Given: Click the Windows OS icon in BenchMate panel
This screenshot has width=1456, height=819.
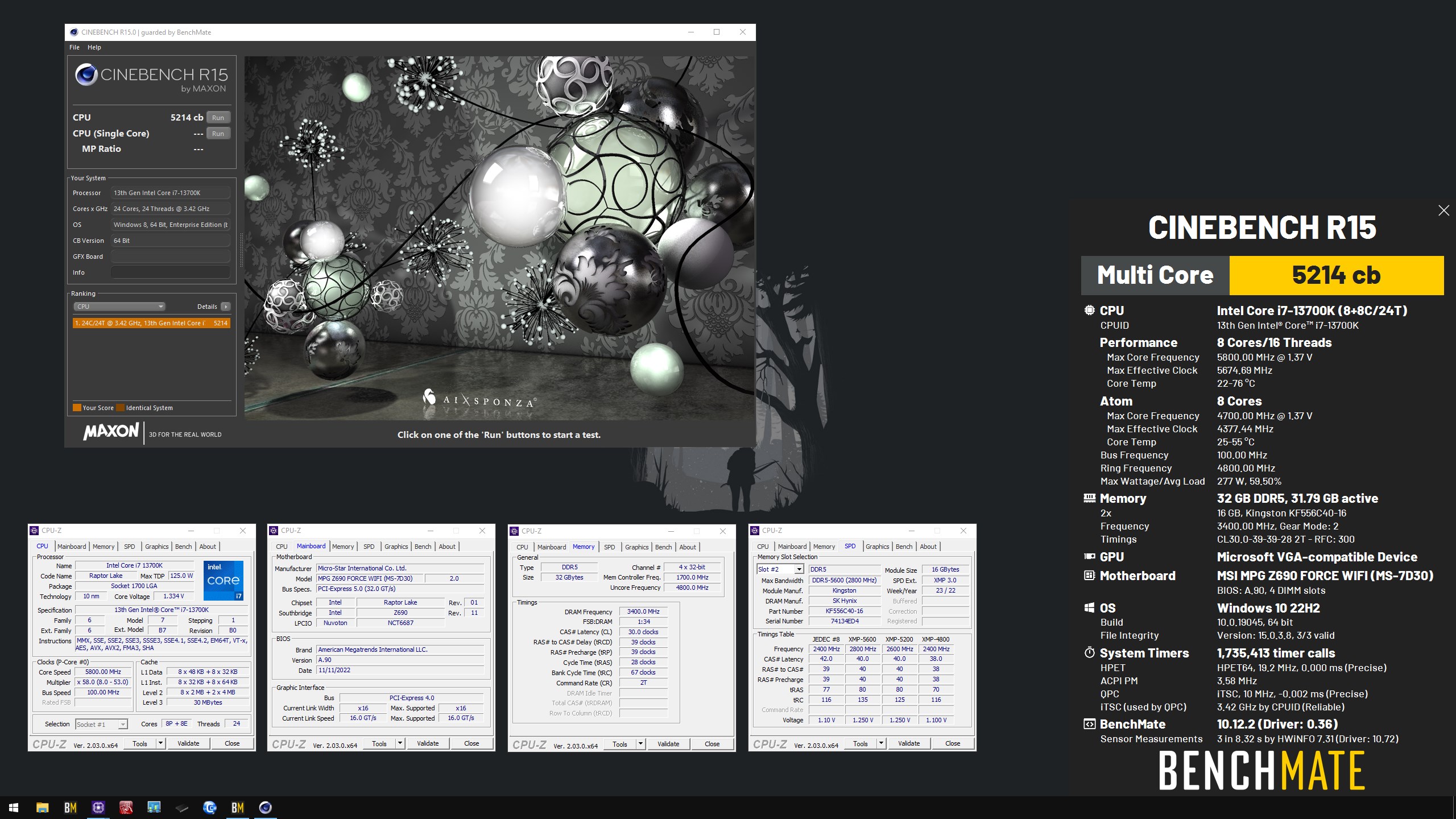Looking at the screenshot, I should pyautogui.click(x=1089, y=608).
